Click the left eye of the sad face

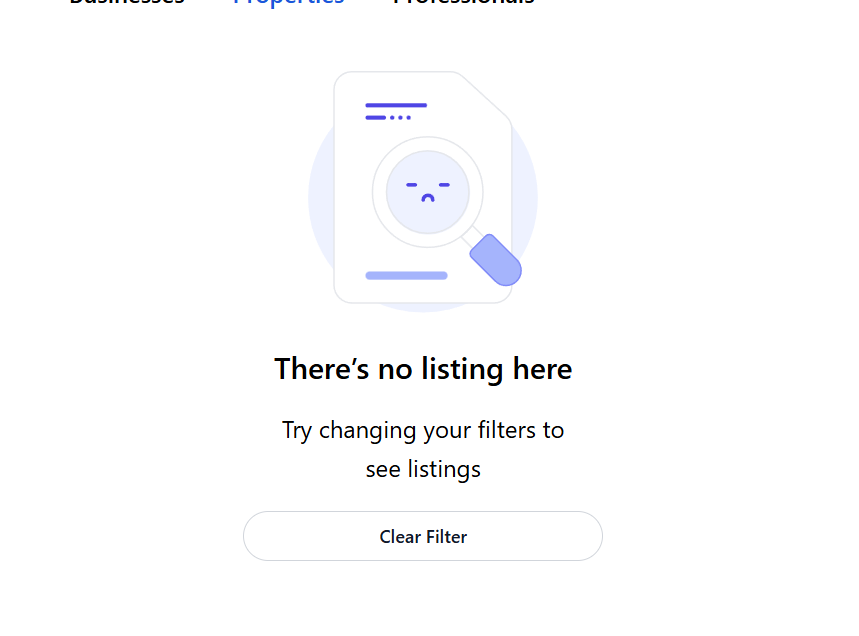click(x=411, y=185)
